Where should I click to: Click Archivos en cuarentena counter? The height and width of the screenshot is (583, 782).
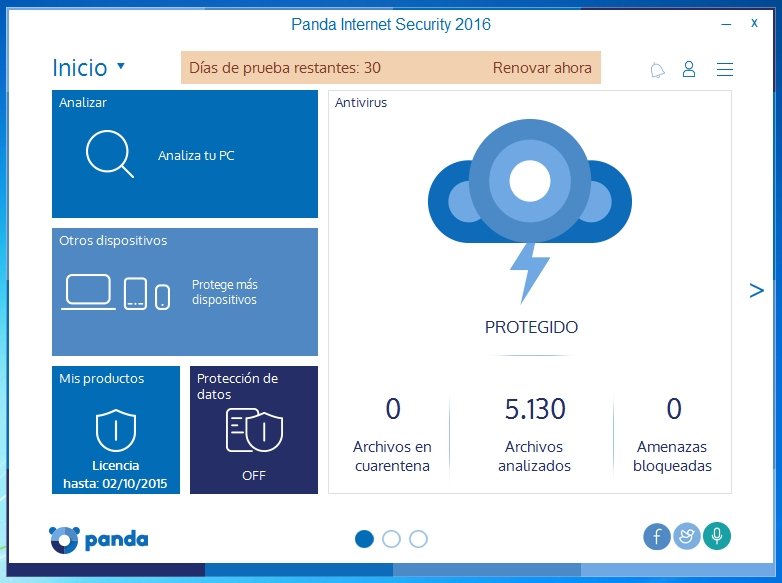click(x=392, y=435)
